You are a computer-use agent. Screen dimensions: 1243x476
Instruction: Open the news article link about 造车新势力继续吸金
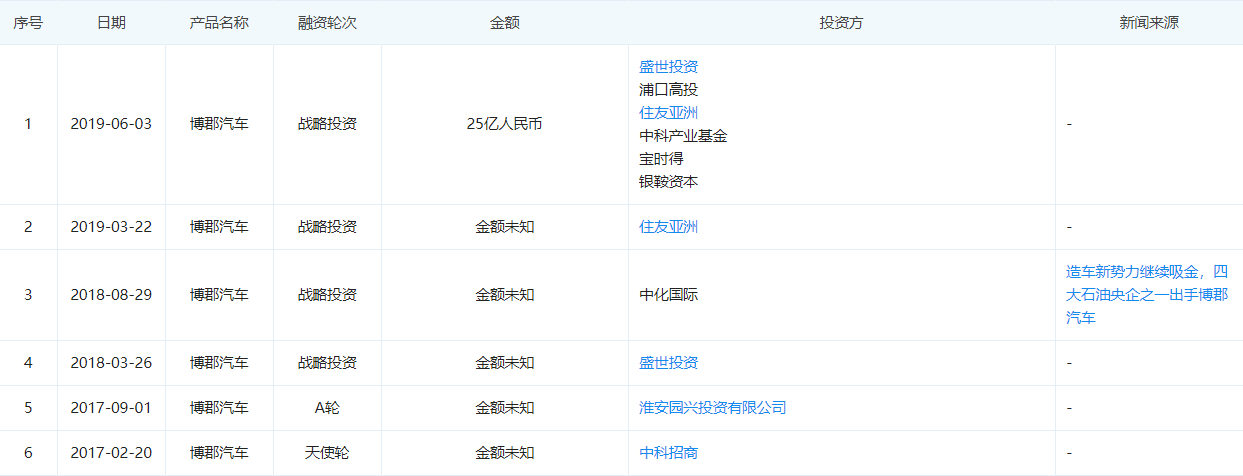pyautogui.click(x=1147, y=294)
